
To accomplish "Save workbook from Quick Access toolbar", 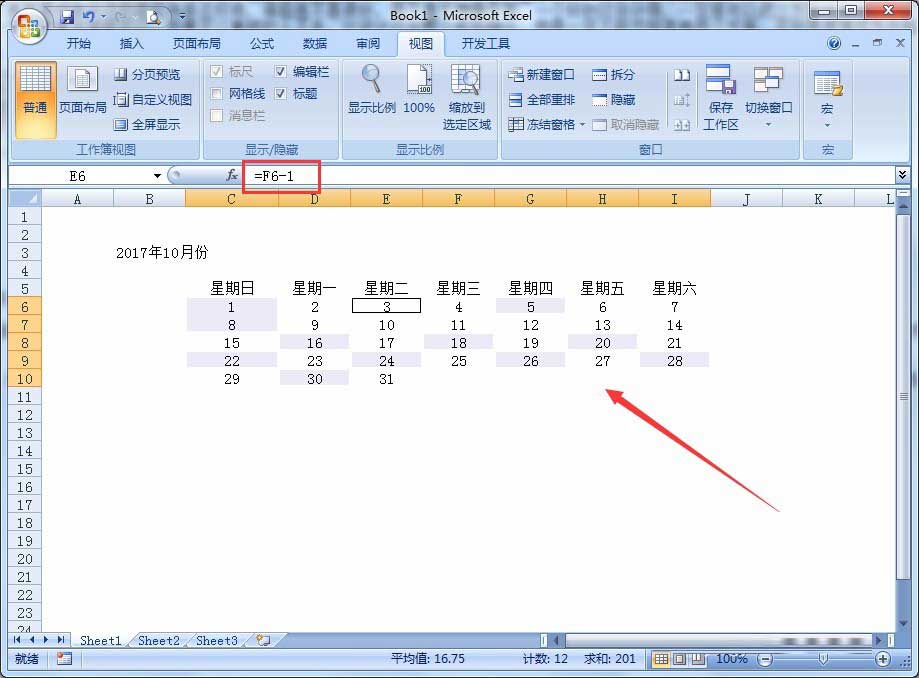I will (x=67, y=17).
